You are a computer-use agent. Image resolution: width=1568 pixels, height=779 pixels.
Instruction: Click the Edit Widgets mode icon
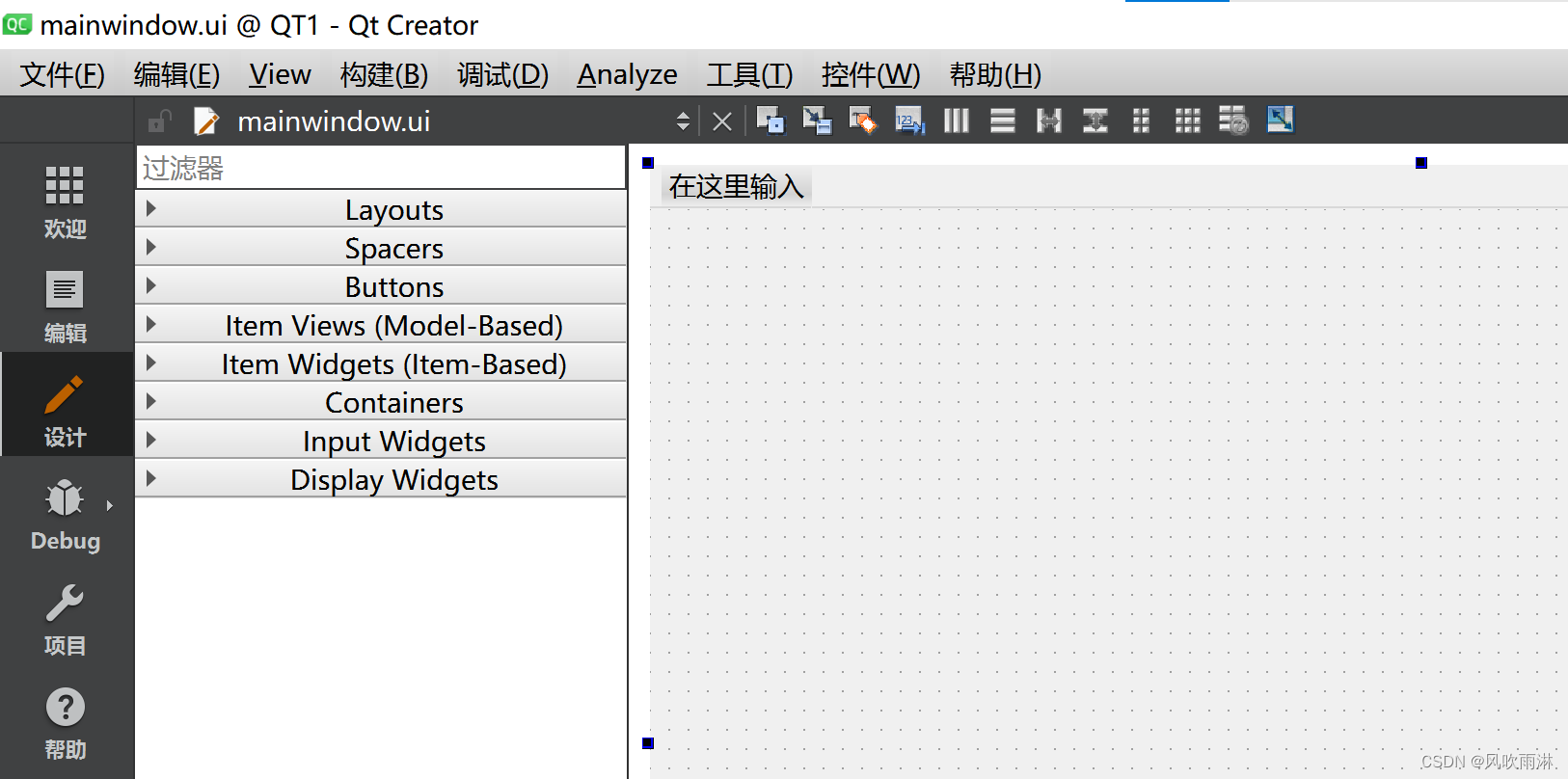pyautogui.click(x=770, y=121)
